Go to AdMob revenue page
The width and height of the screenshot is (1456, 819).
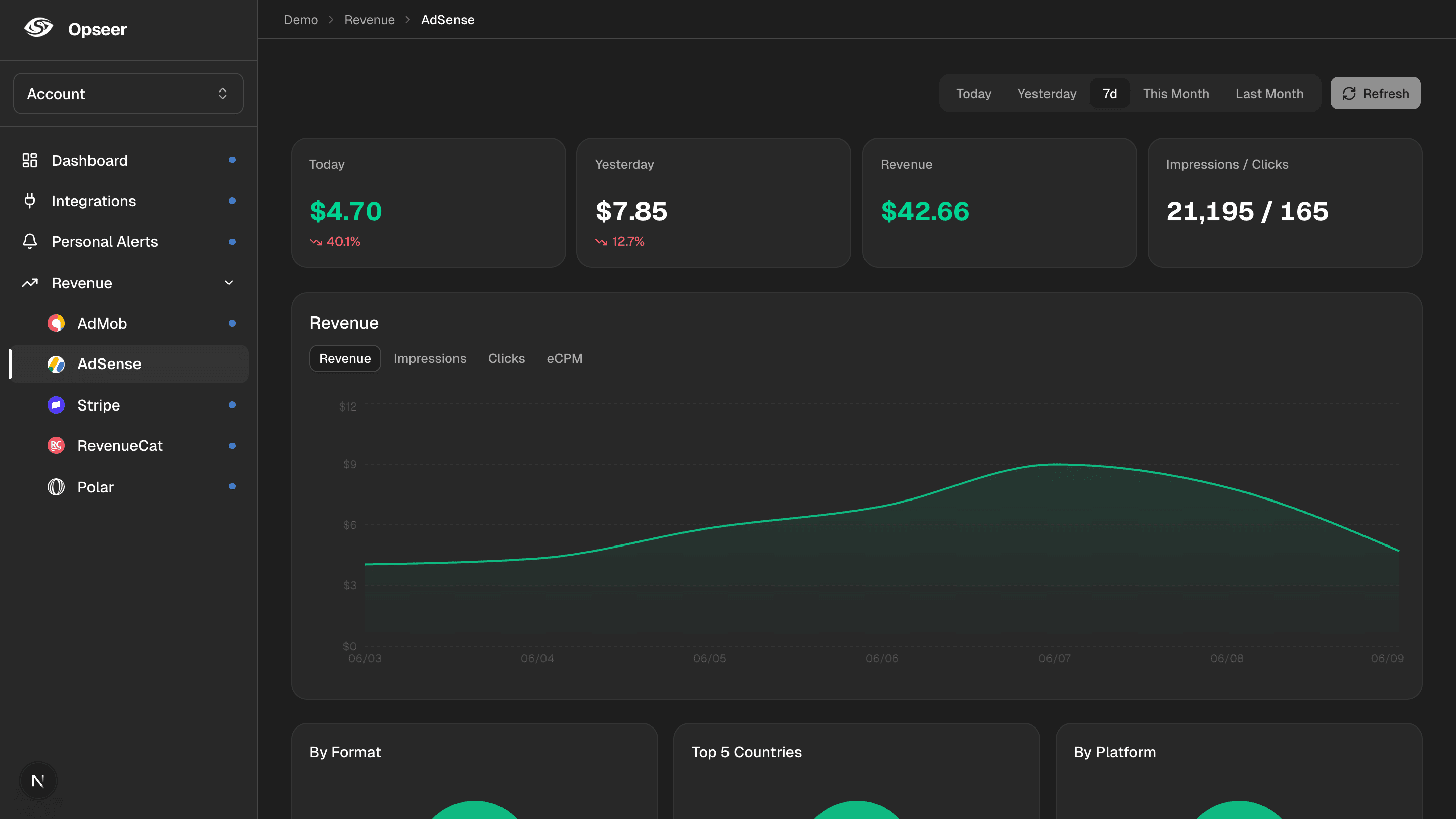128,324
